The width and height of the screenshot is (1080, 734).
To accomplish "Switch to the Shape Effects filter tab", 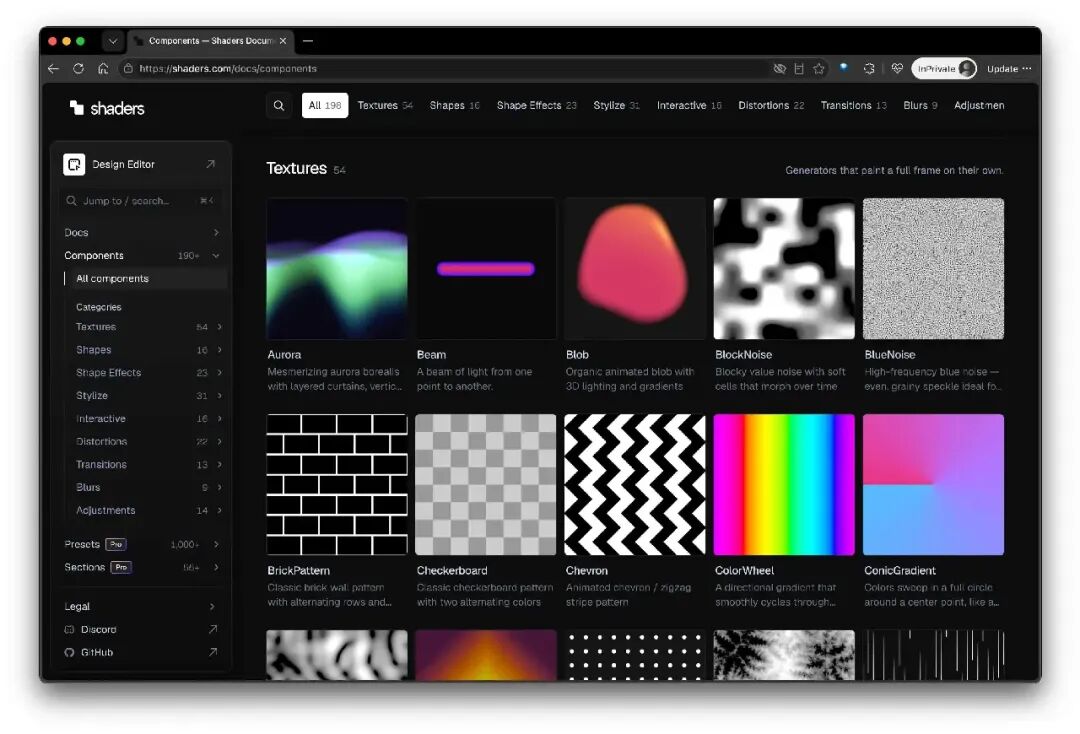I will tap(537, 105).
